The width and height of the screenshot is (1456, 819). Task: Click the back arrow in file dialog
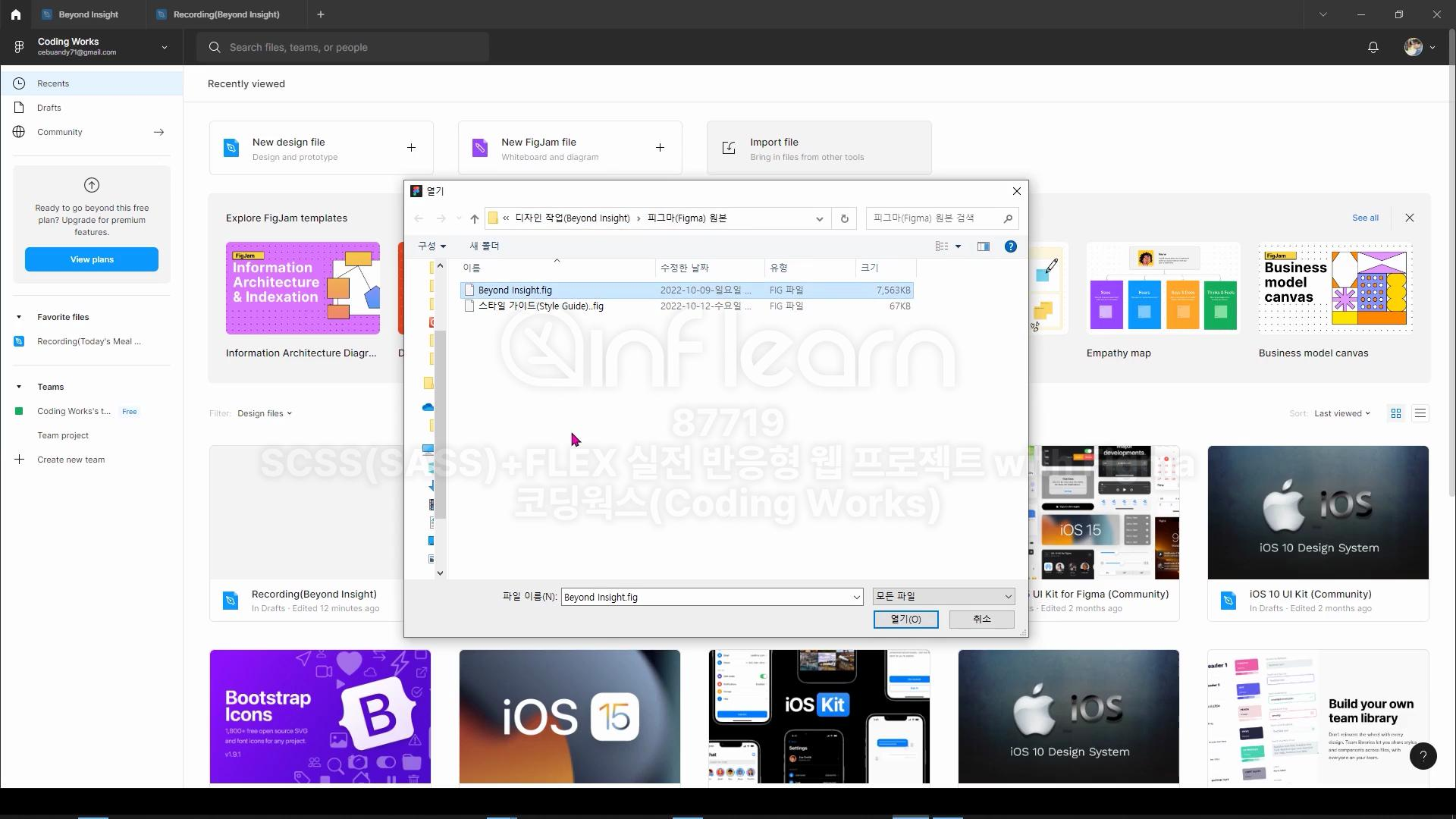(x=419, y=218)
